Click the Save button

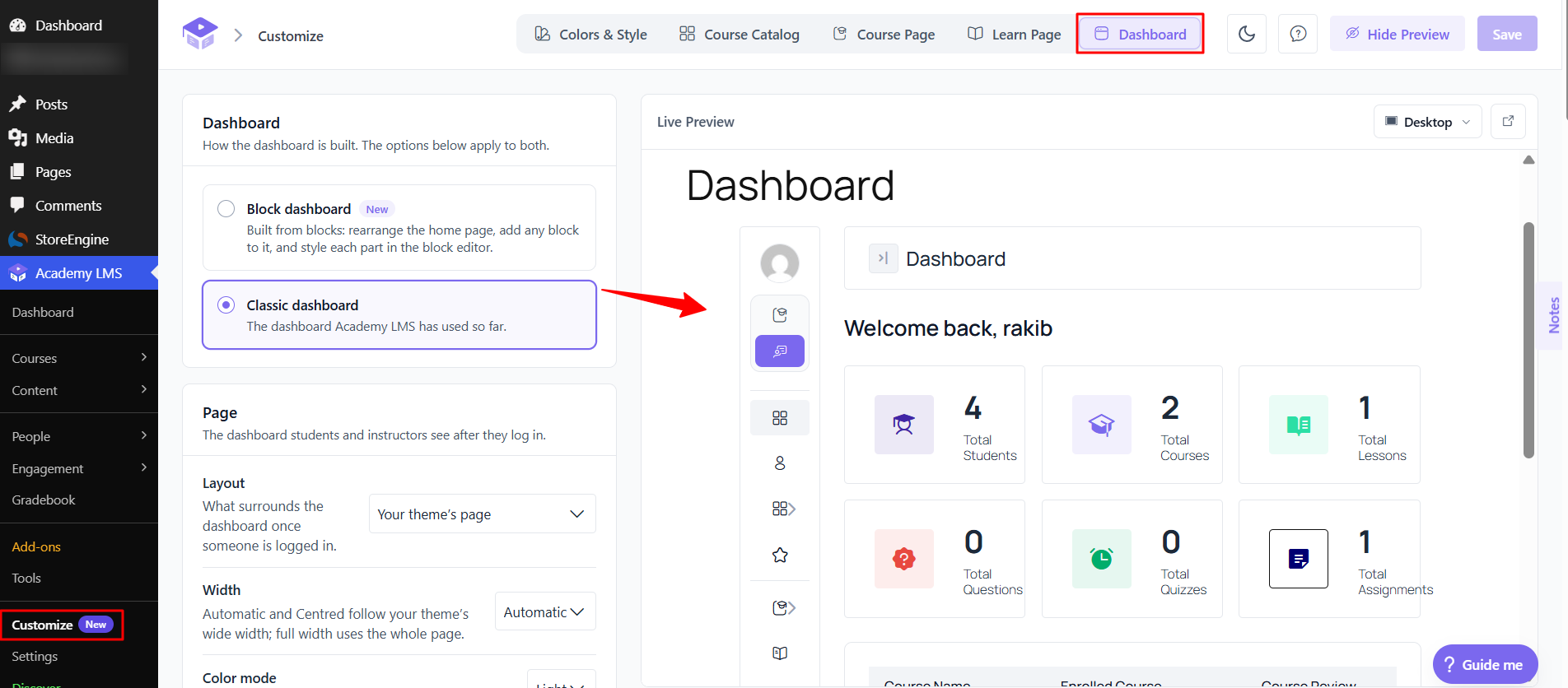point(1507,34)
